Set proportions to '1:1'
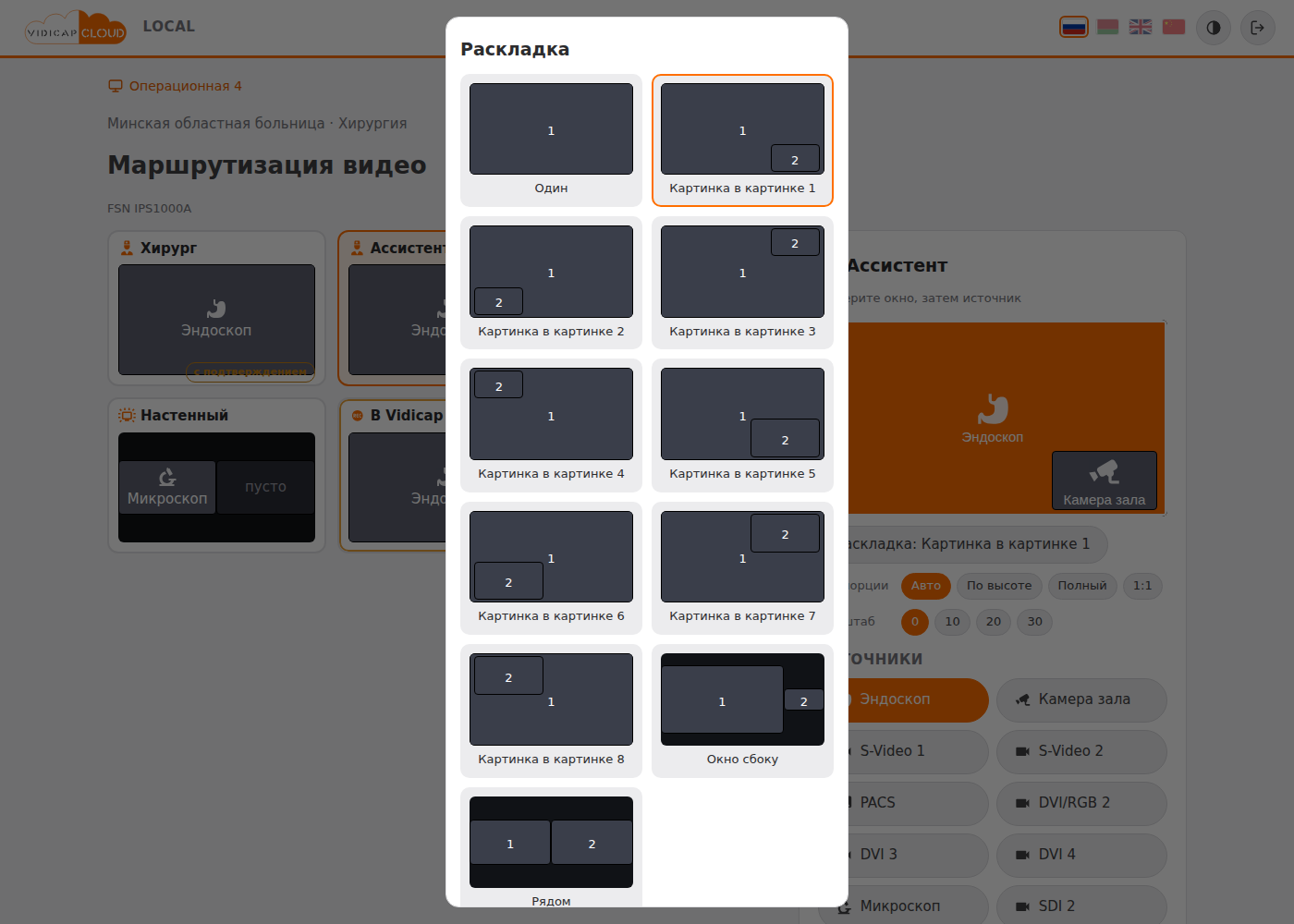The height and width of the screenshot is (924, 1294). coord(1142,586)
